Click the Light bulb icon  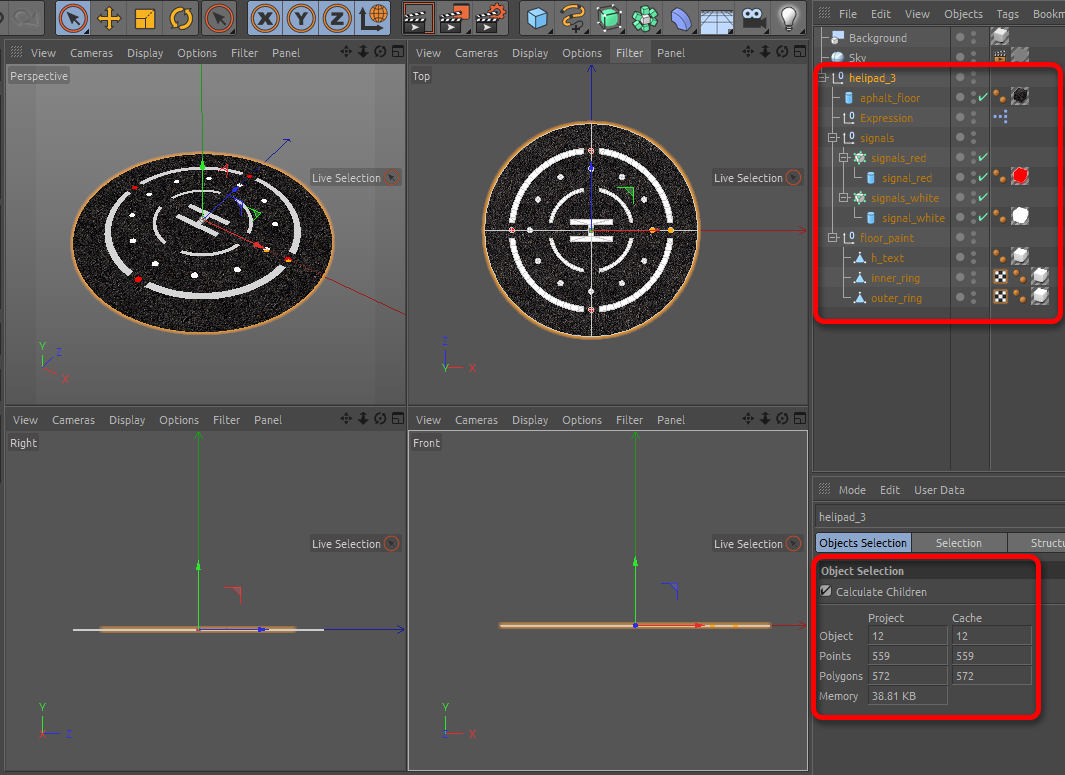pos(790,18)
